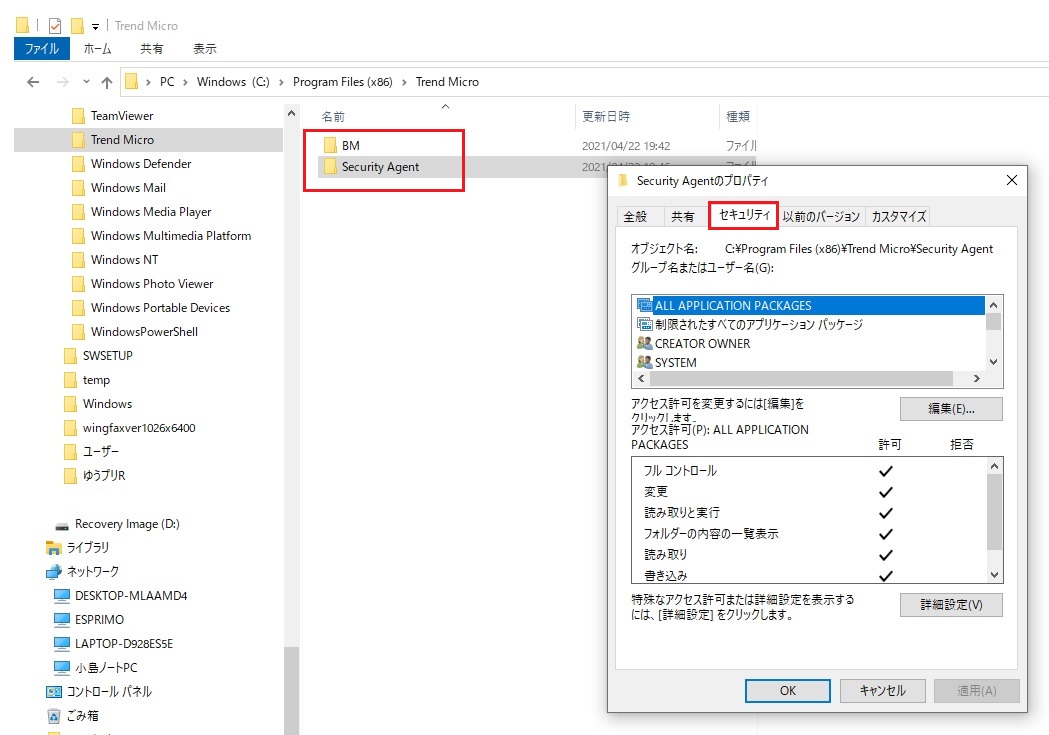Click the OK button
This screenshot has width=1049, height=735.
coord(787,690)
